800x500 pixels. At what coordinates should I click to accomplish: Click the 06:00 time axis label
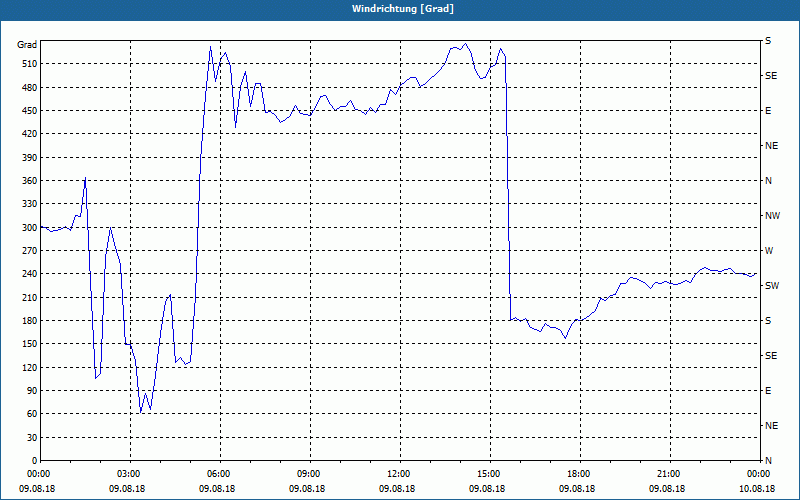click(220, 474)
